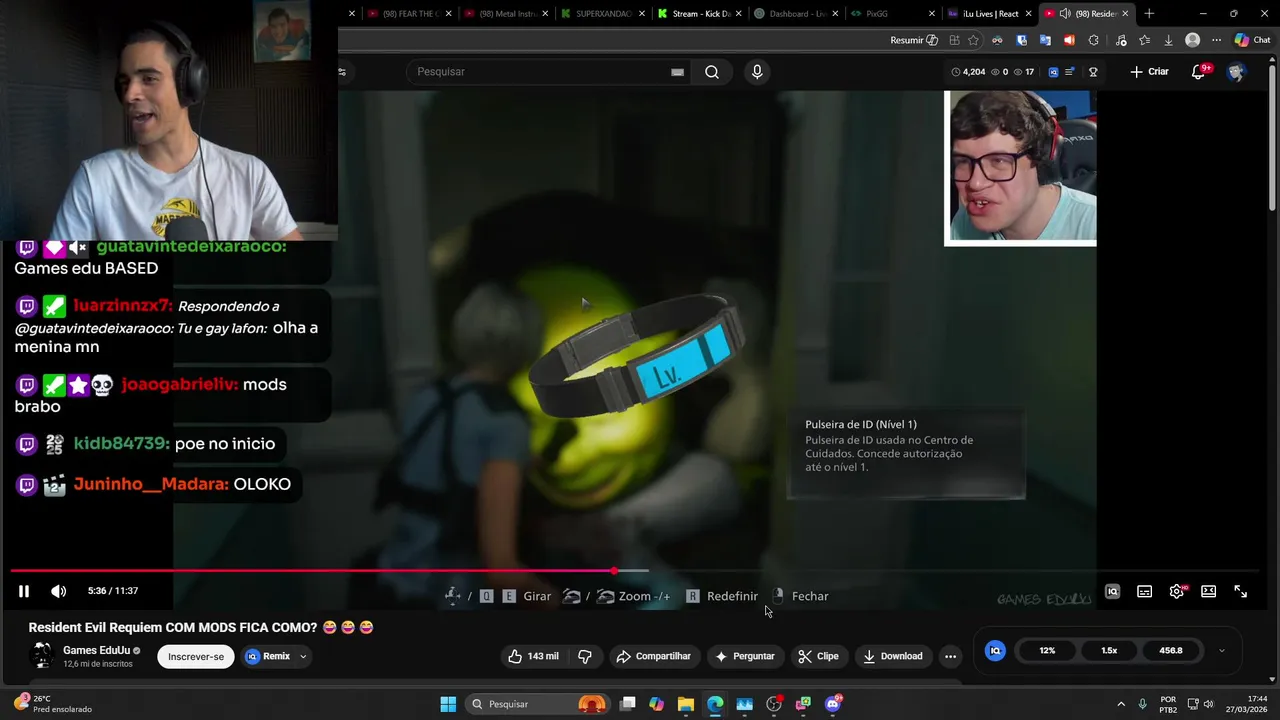Expand the stats panel chevron

(x=1221, y=650)
